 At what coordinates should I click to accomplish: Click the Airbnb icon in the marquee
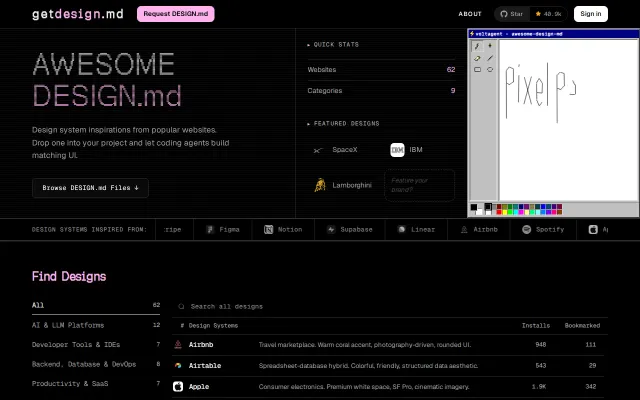point(464,229)
